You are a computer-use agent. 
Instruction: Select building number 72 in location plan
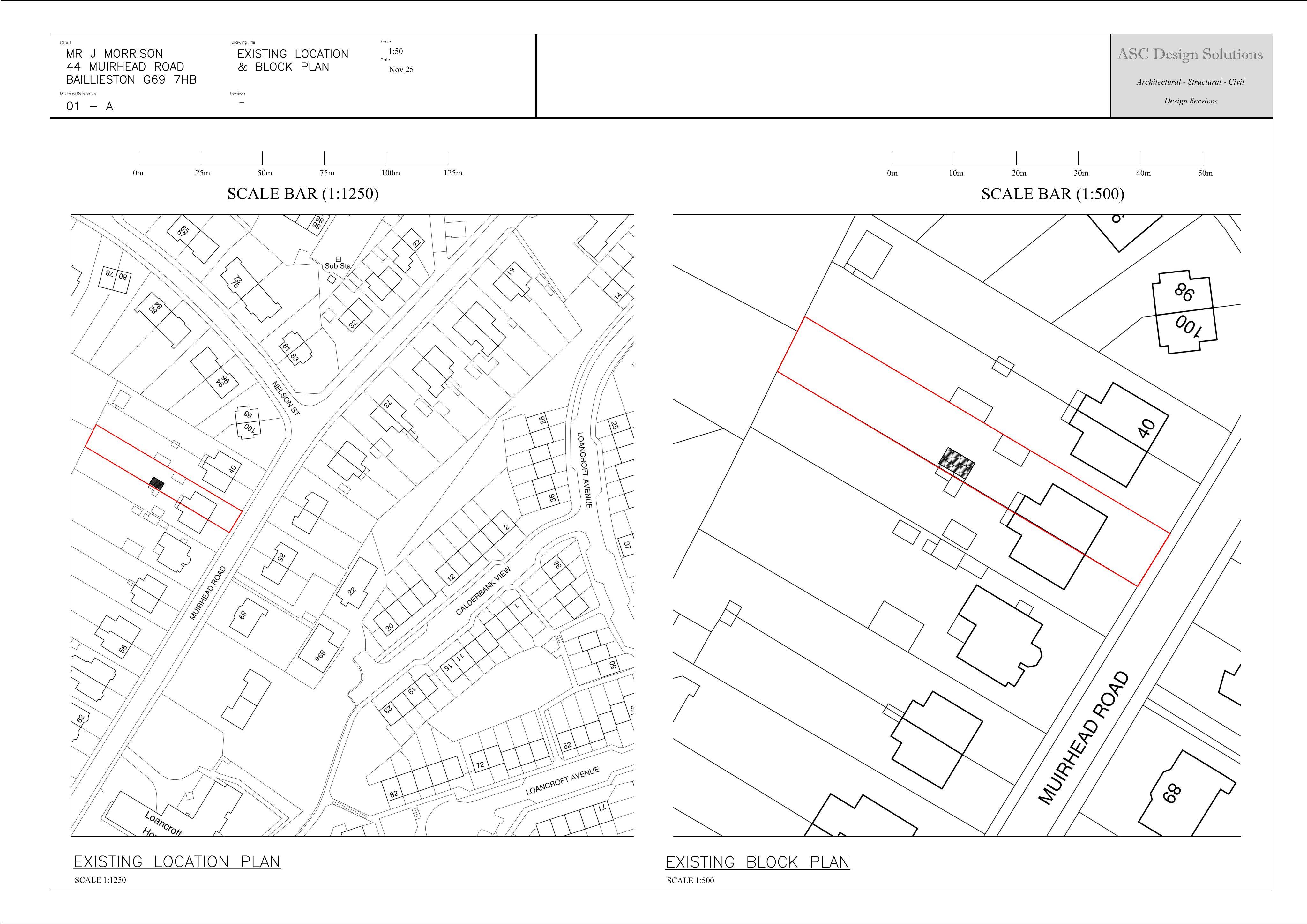480,764
